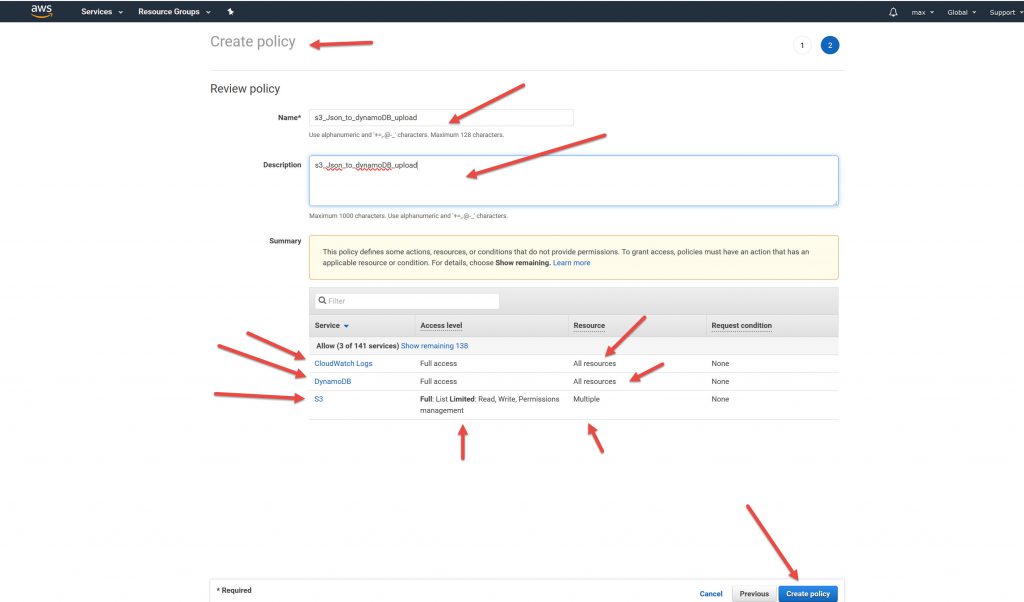Select step 2 indicator circle
The width and height of the screenshot is (1024, 602).
[829, 45]
